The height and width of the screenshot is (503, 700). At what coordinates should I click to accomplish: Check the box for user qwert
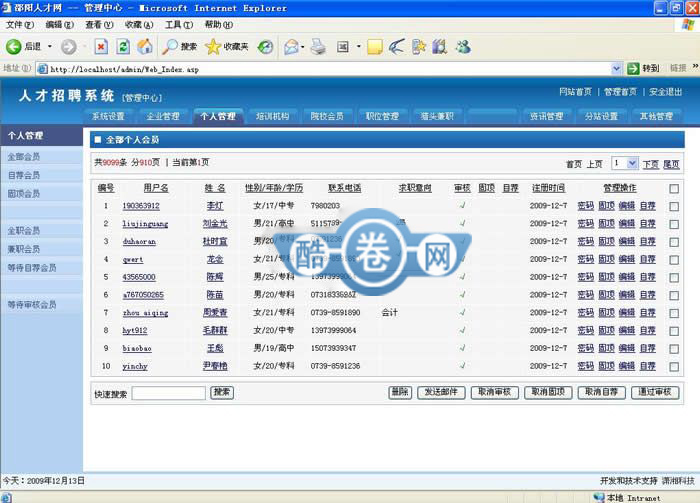coord(674,260)
